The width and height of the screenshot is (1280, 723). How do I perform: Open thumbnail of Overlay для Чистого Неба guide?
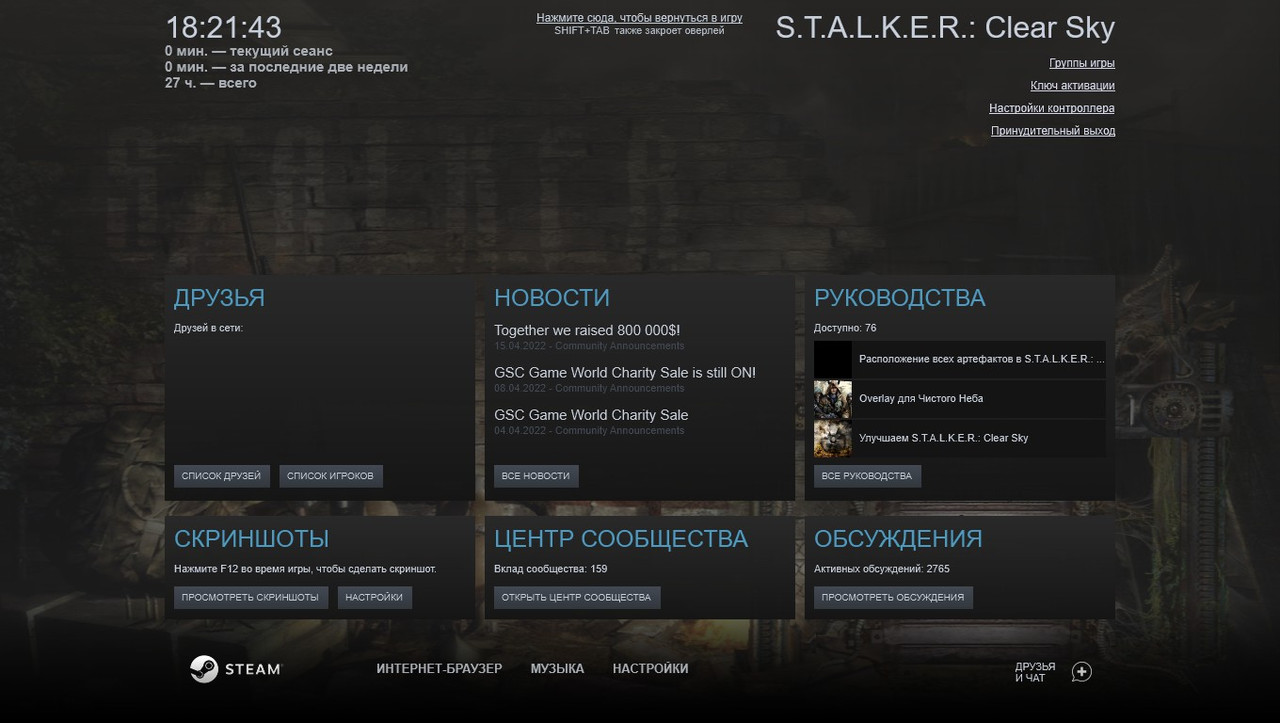tap(832, 399)
